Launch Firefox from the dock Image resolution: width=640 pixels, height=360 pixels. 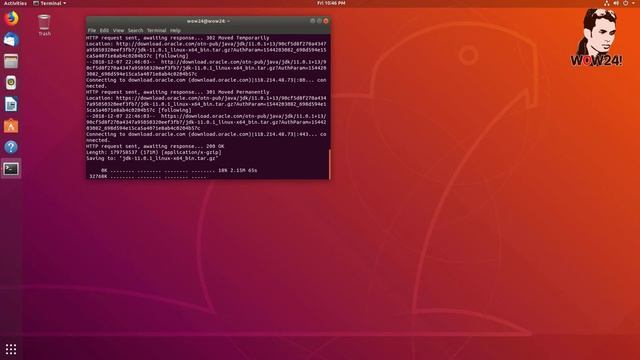pos(11,19)
